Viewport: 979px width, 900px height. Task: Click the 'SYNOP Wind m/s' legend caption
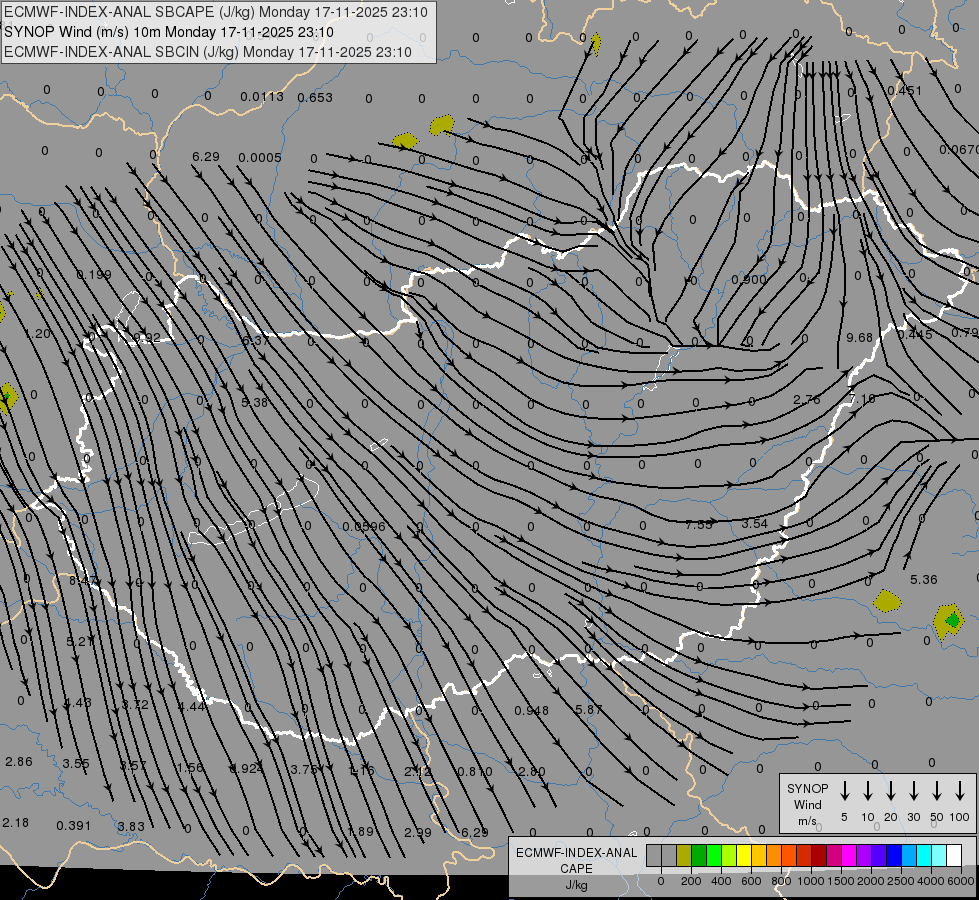pyautogui.click(x=807, y=805)
